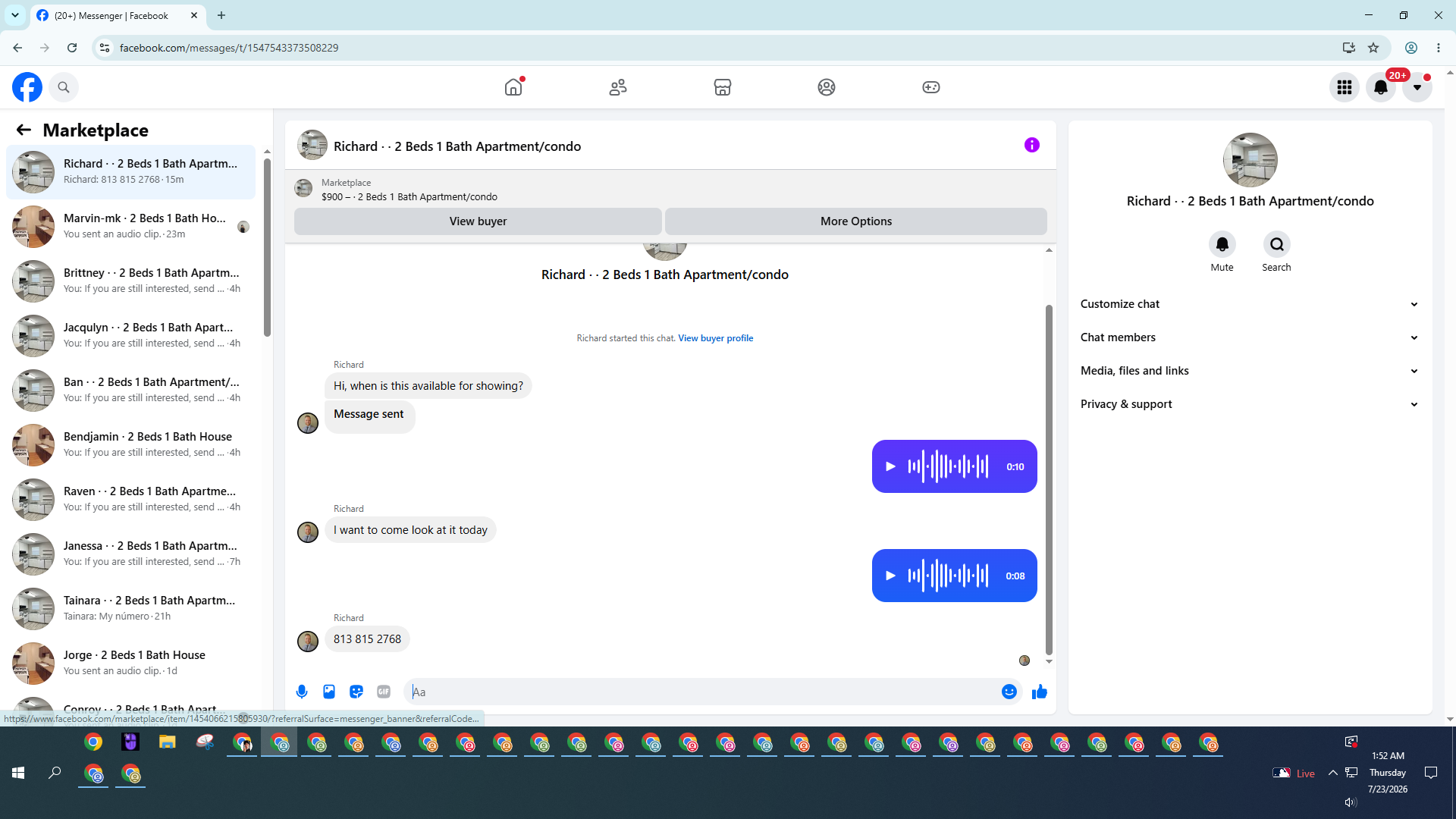Record a voice clip with microphone icon
This screenshot has width=1456, height=819.
[x=302, y=692]
